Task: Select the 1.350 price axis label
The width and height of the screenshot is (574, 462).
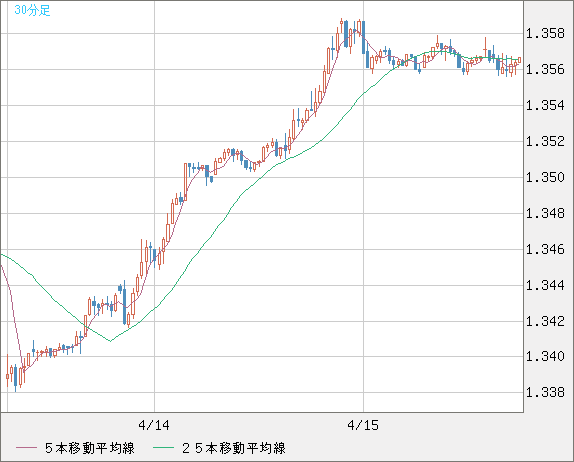Action: (x=545, y=178)
